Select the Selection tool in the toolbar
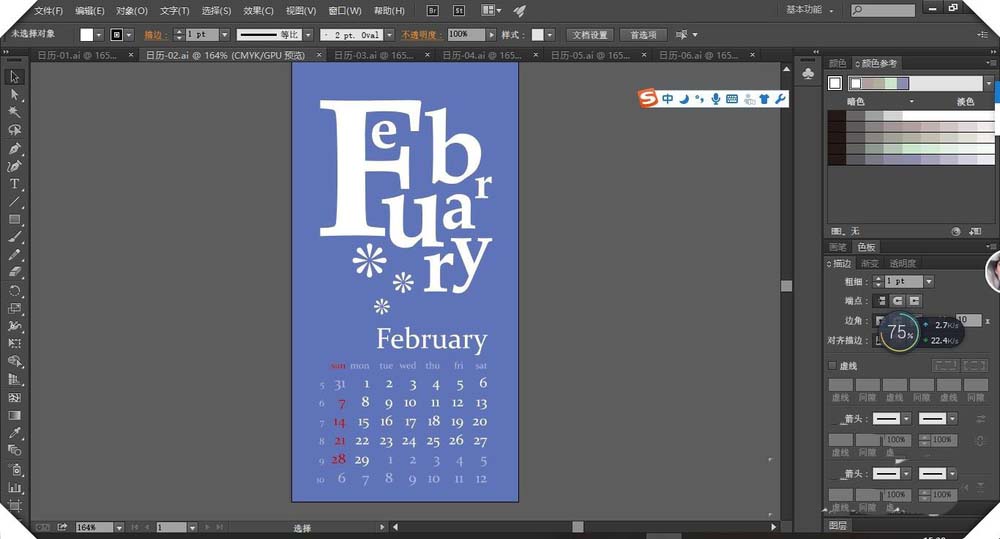1000x539 pixels. [x=15, y=77]
